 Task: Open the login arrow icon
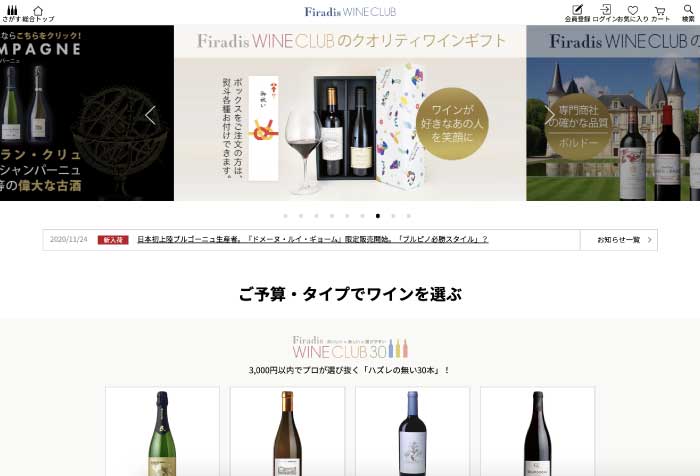click(x=605, y=9)
